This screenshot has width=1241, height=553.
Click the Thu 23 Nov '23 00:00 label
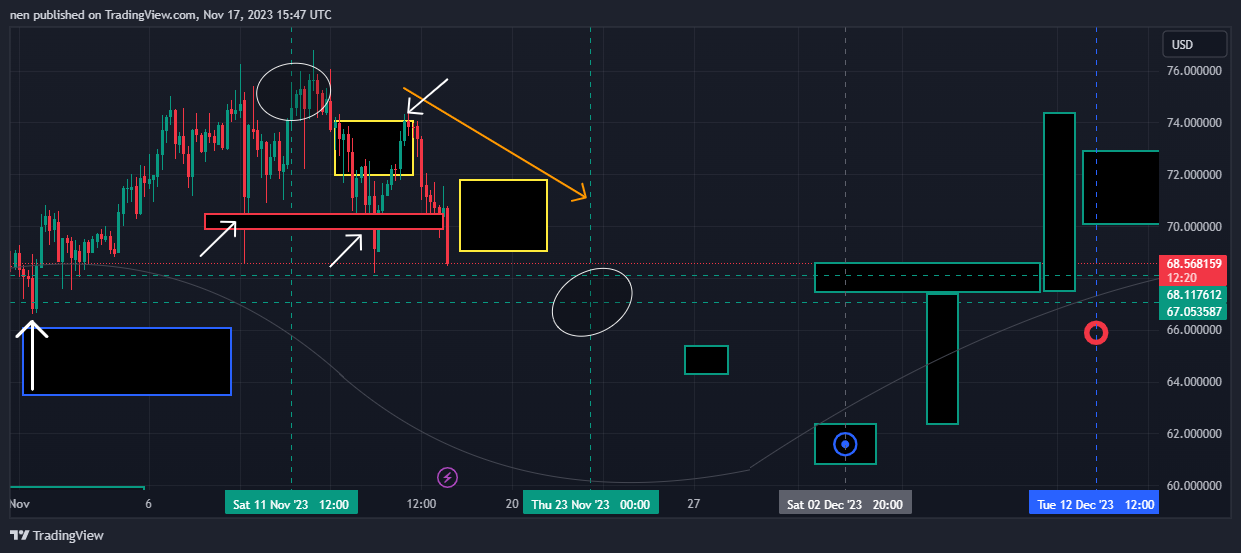(x=591, y=505)
